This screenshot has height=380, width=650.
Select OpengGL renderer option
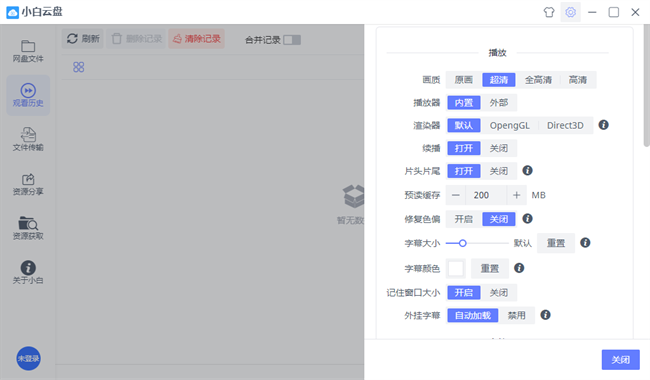pos(509,125)
